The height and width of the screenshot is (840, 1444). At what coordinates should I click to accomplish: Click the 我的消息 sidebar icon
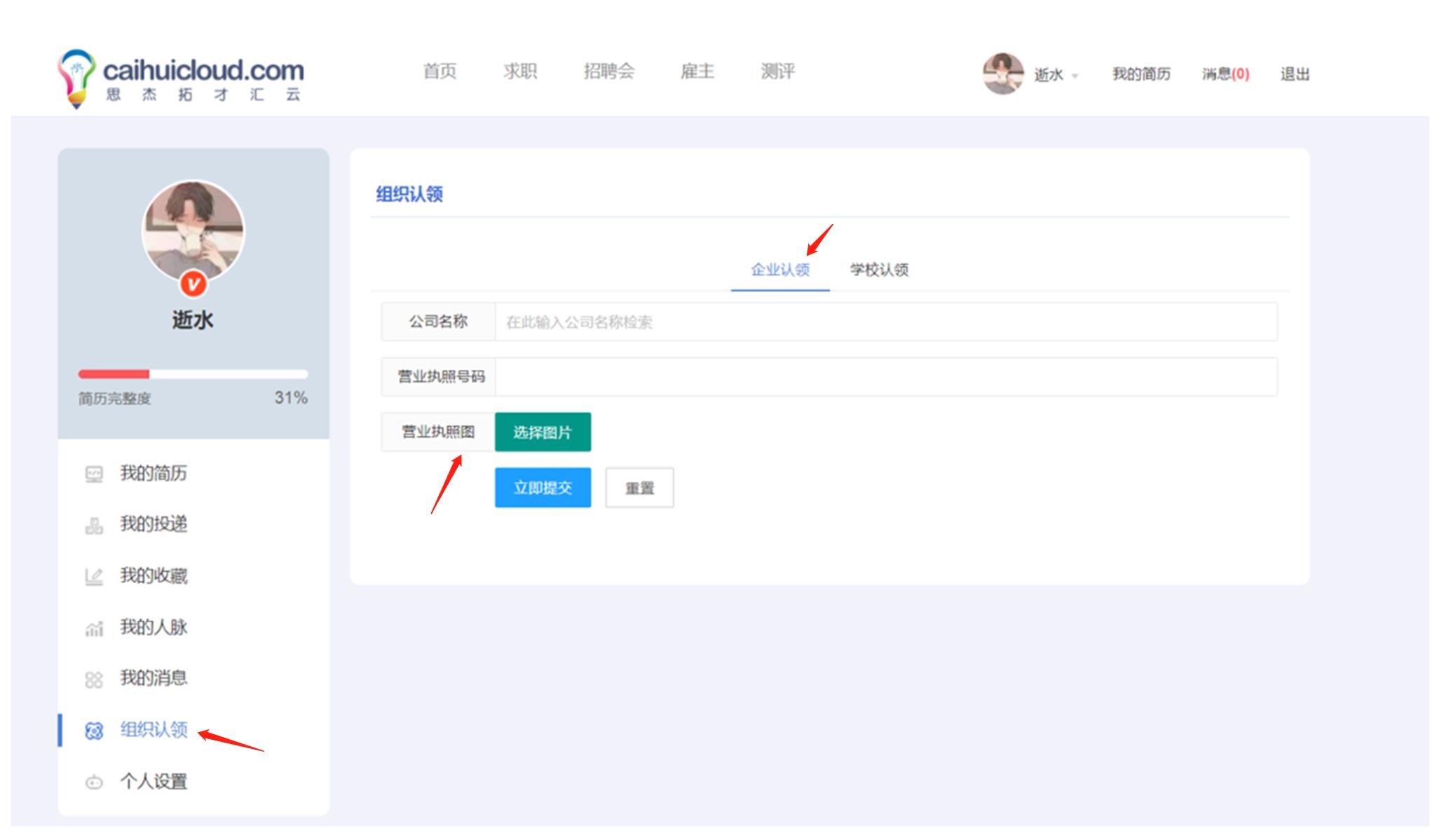93,680
